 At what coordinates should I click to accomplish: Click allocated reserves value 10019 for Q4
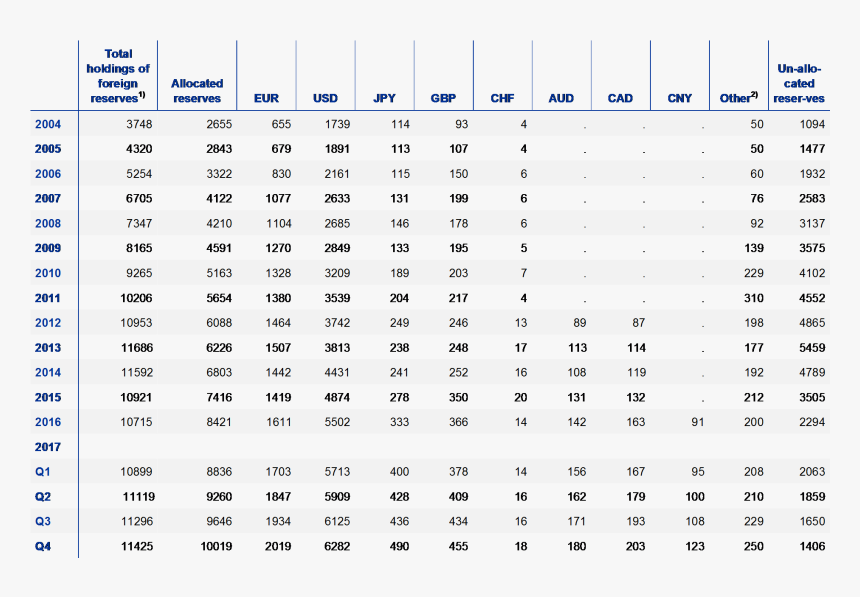click(x=216, y=547)
